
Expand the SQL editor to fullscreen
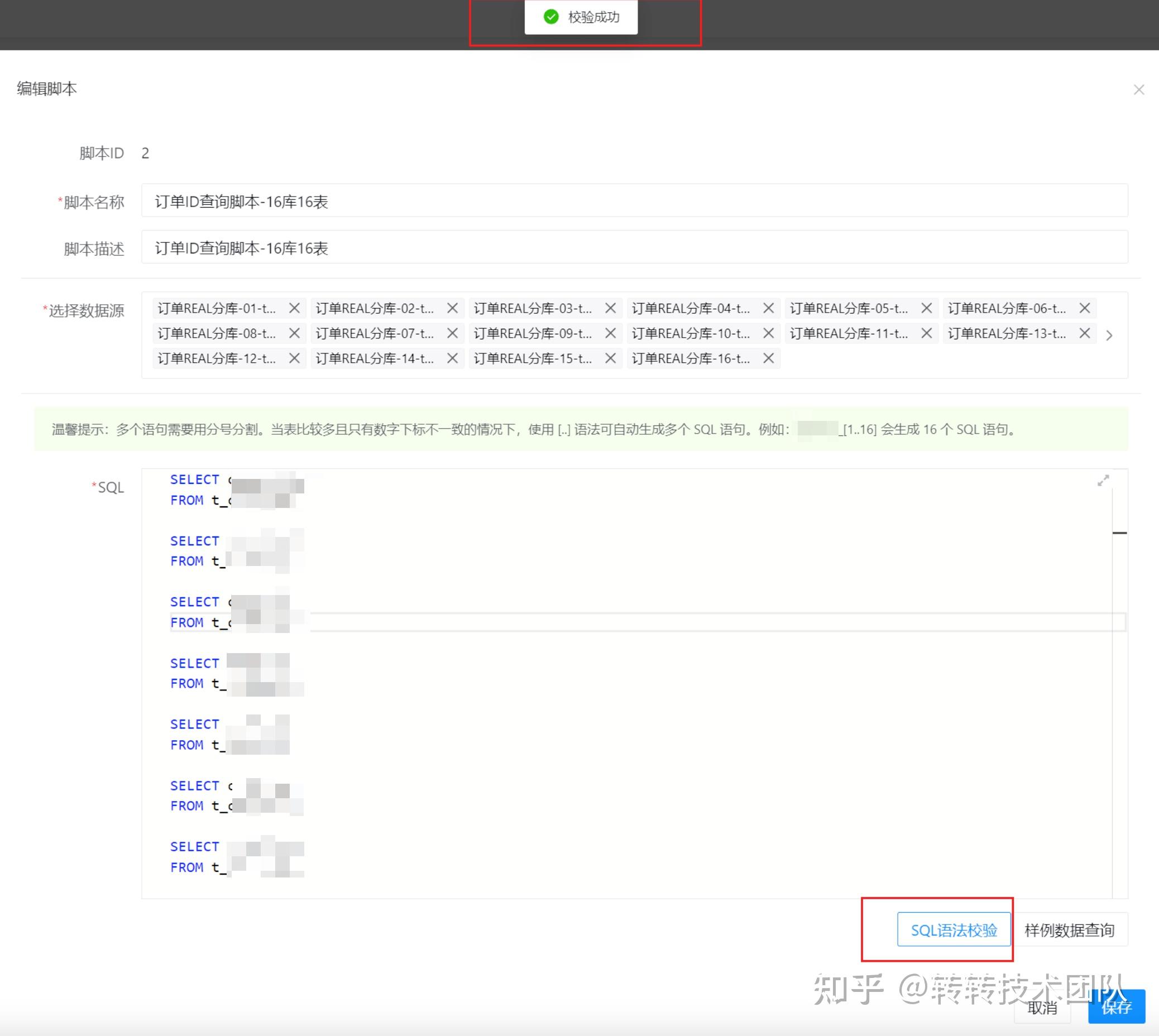1103,481
